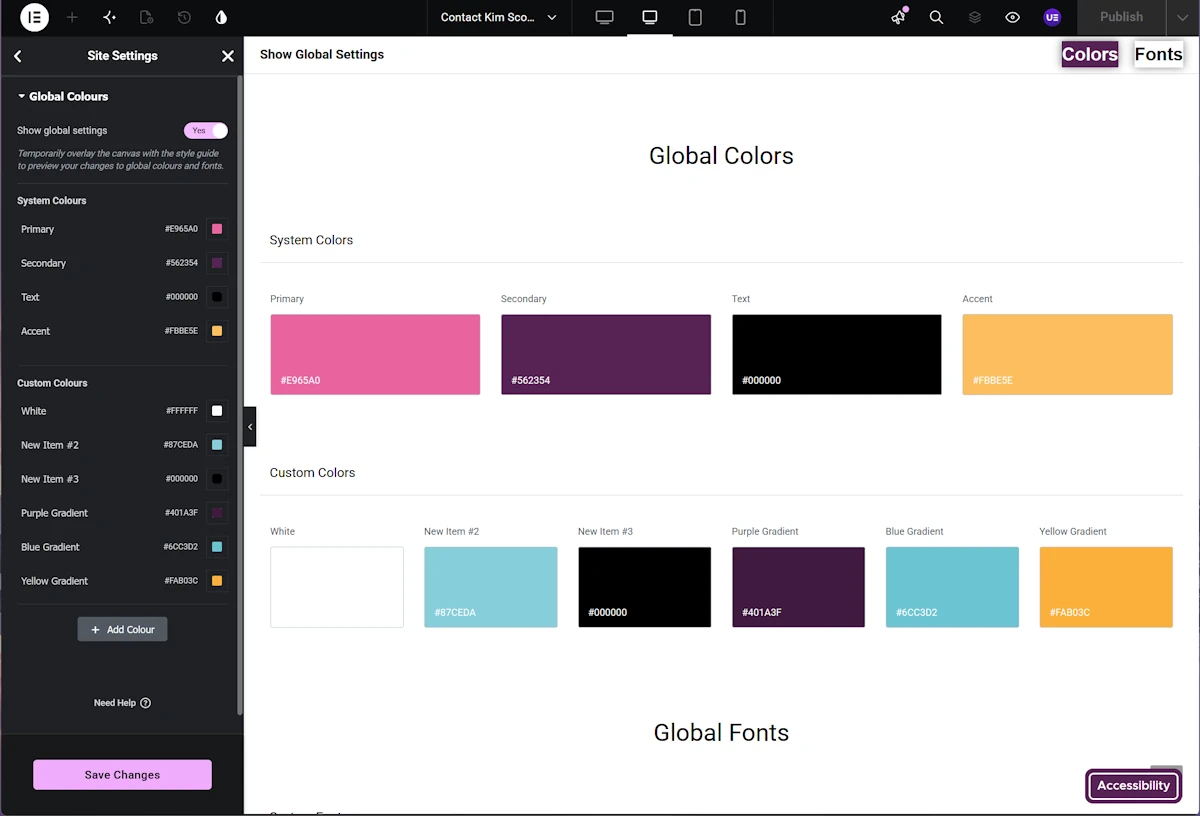
Task: Select the black Text colour preview card
Action: point(836,354)
